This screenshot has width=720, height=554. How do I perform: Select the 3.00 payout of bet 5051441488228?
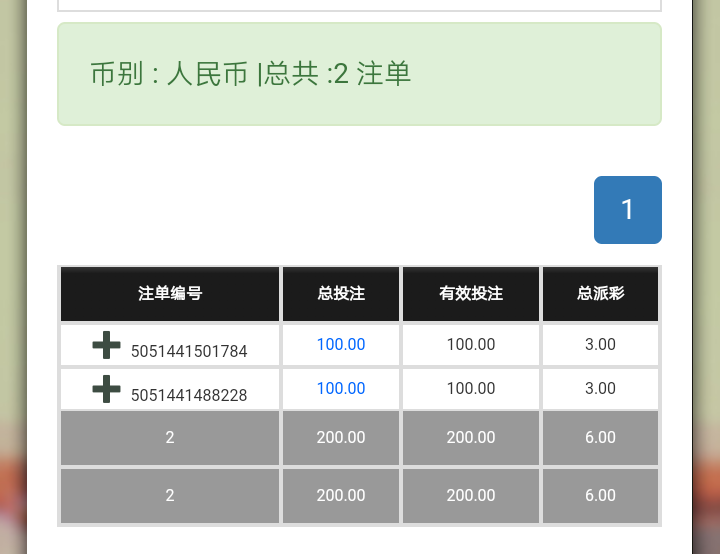(600, 389)
